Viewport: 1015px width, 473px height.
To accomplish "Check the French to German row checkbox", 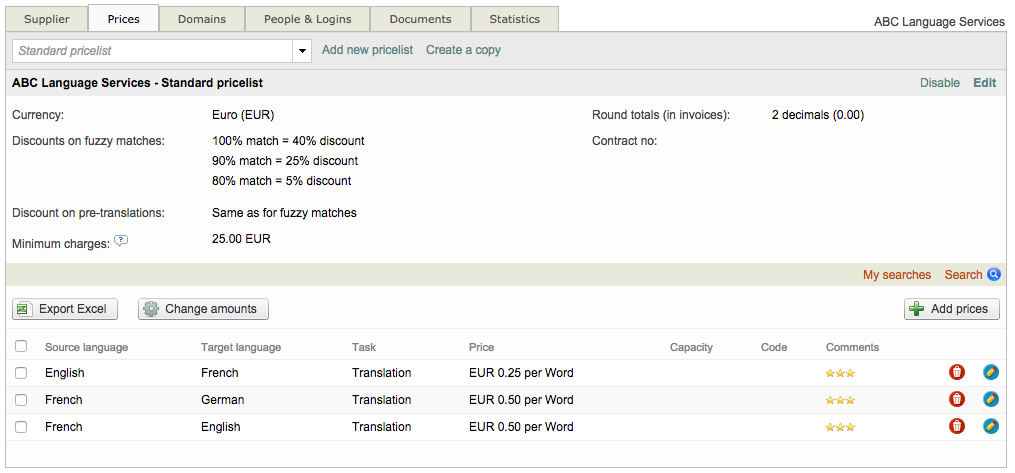I will (22, 400).
